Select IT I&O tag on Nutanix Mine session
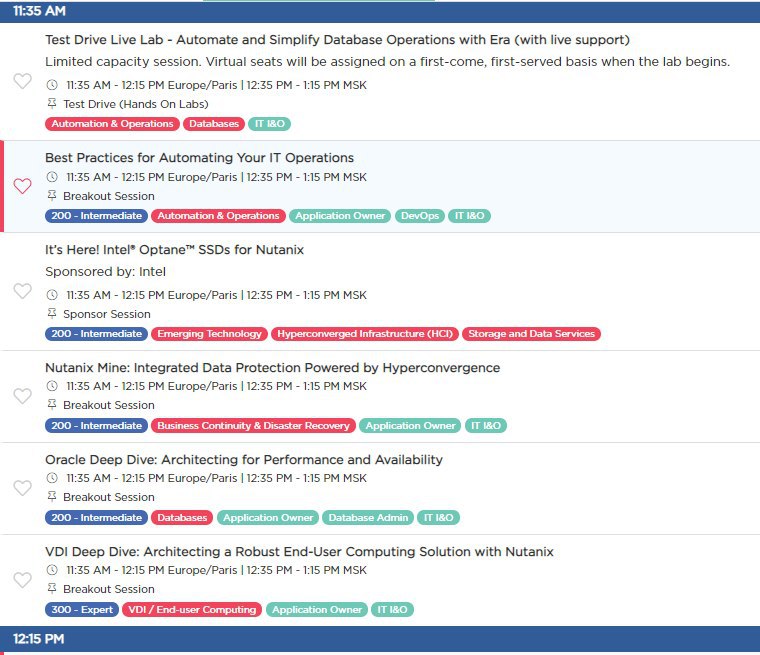 point(486,426)
